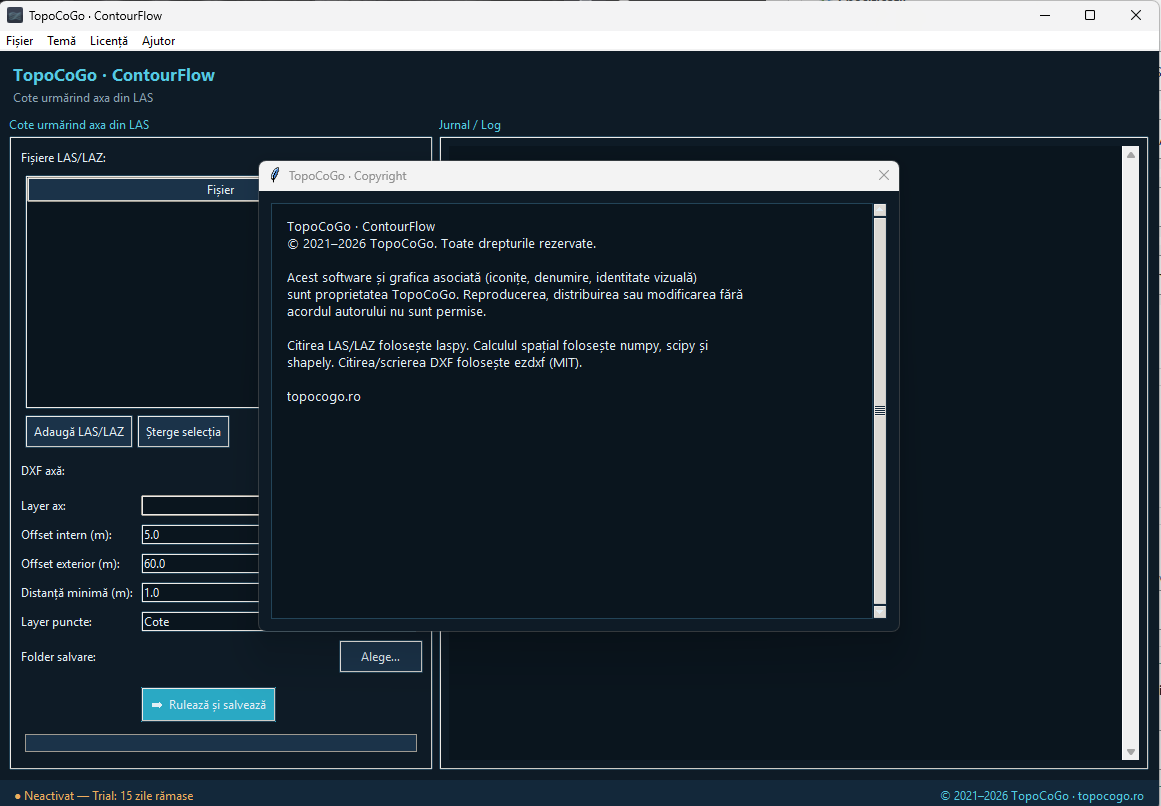Screen dimensions: 1161x806
Task: Open the Fișier menu
Action: point(20,41)
